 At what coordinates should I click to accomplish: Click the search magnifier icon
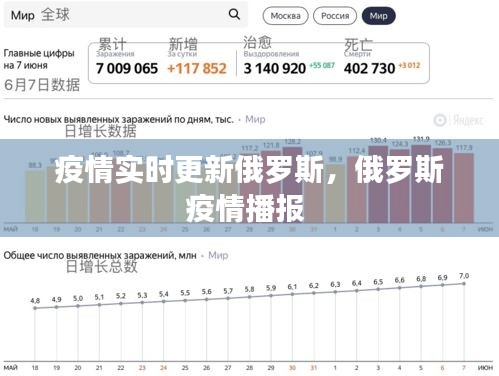pos(234,14)
